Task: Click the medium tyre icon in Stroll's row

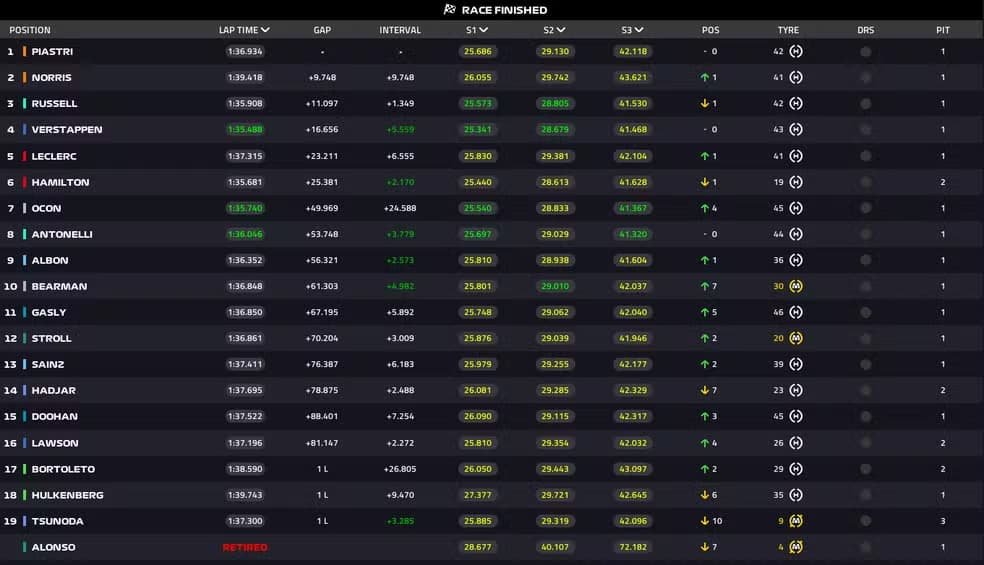Action: pos(796,338)
